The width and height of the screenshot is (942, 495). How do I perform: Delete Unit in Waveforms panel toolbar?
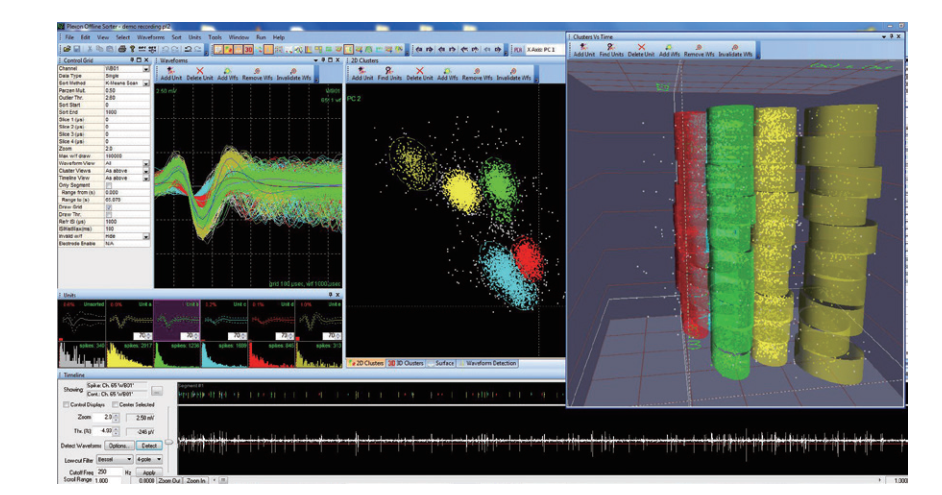coord(199,74)
